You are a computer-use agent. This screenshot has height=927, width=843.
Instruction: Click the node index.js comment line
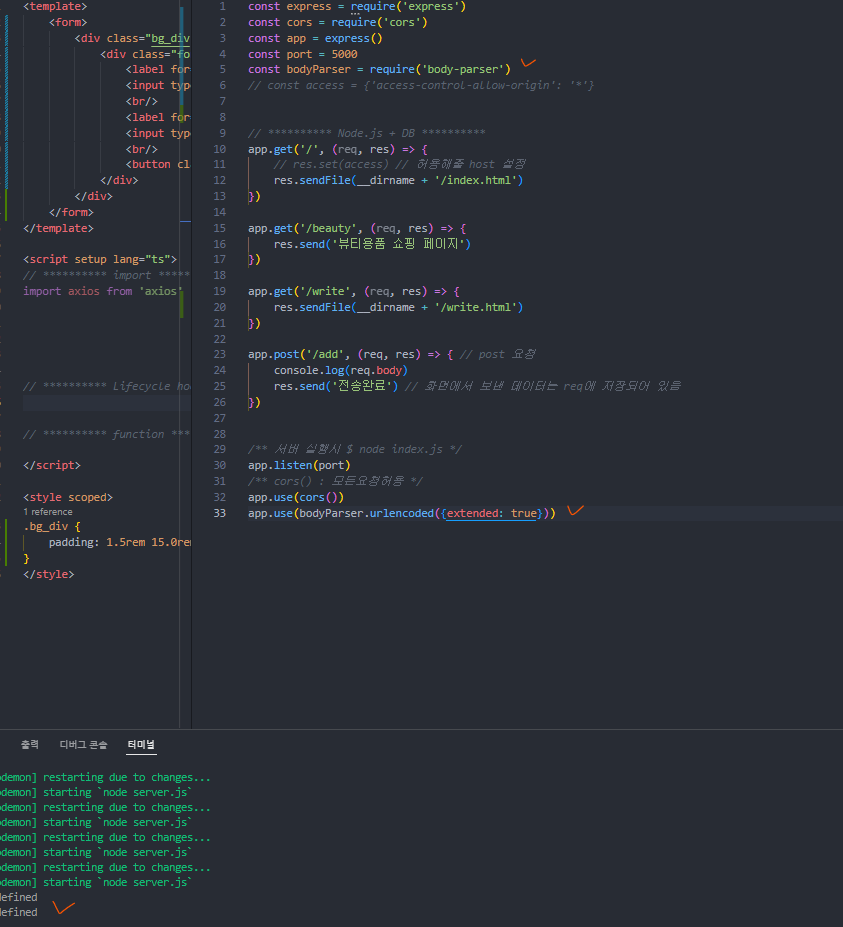pyautogui.click(x=355, y=450)
